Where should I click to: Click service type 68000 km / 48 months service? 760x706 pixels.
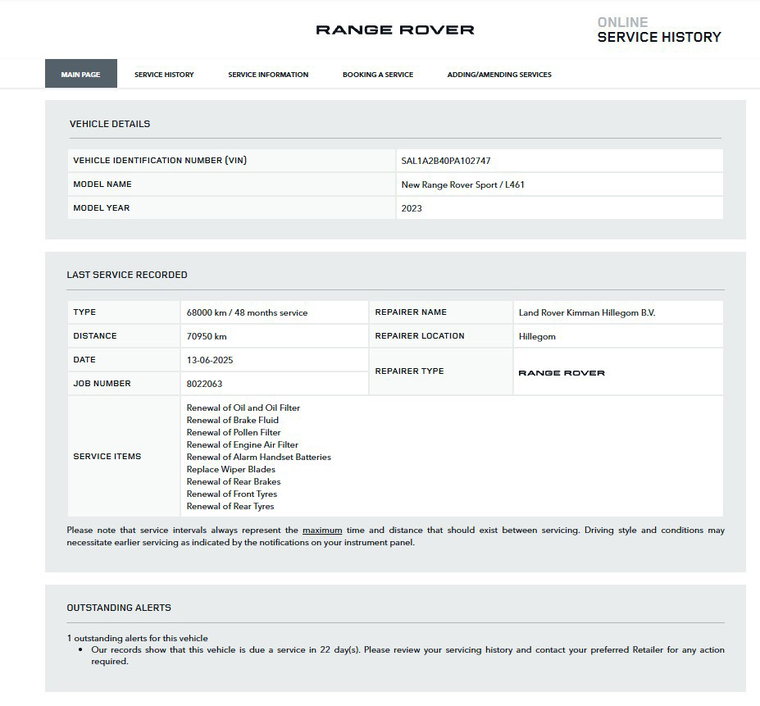(x=247, y=313)
